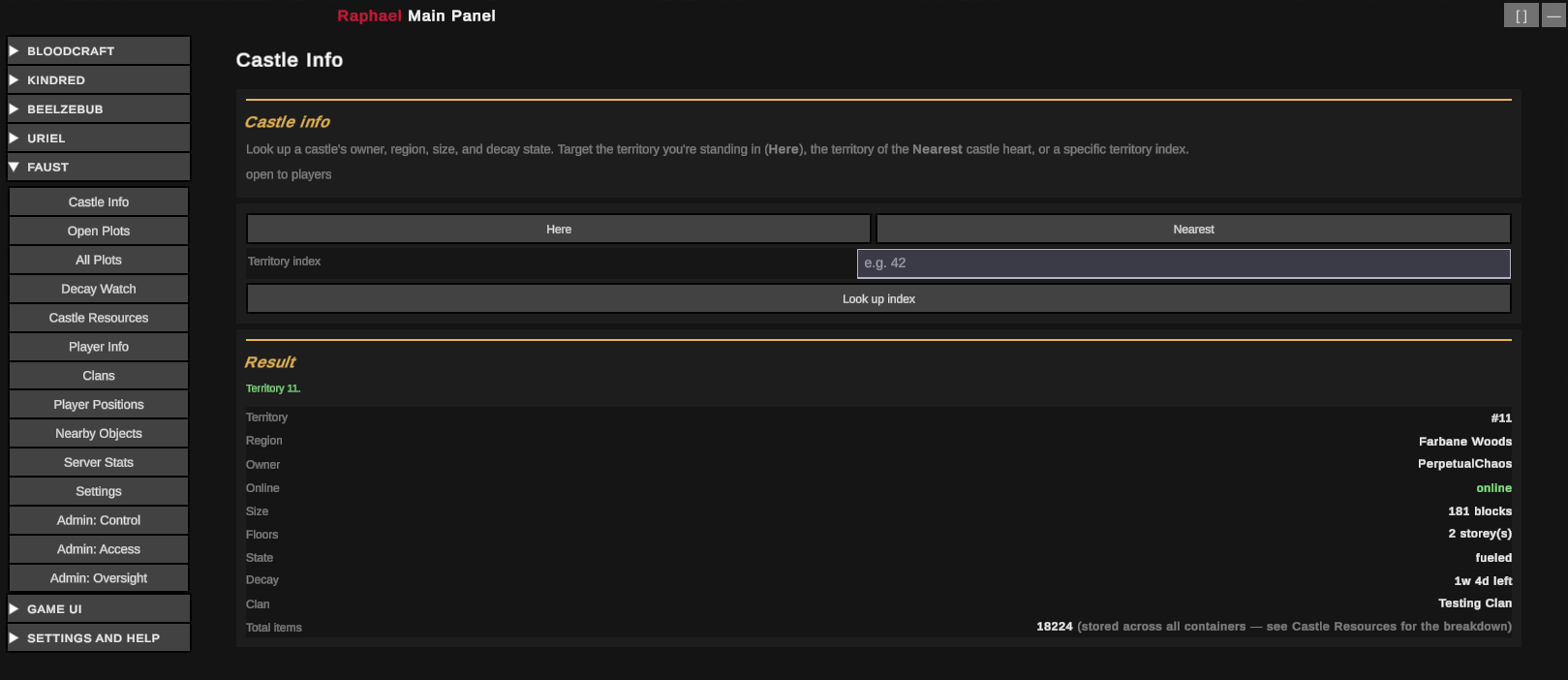1568x680 pixels.
Task: Click the total items value 18224
Action: coord(1055,627)
